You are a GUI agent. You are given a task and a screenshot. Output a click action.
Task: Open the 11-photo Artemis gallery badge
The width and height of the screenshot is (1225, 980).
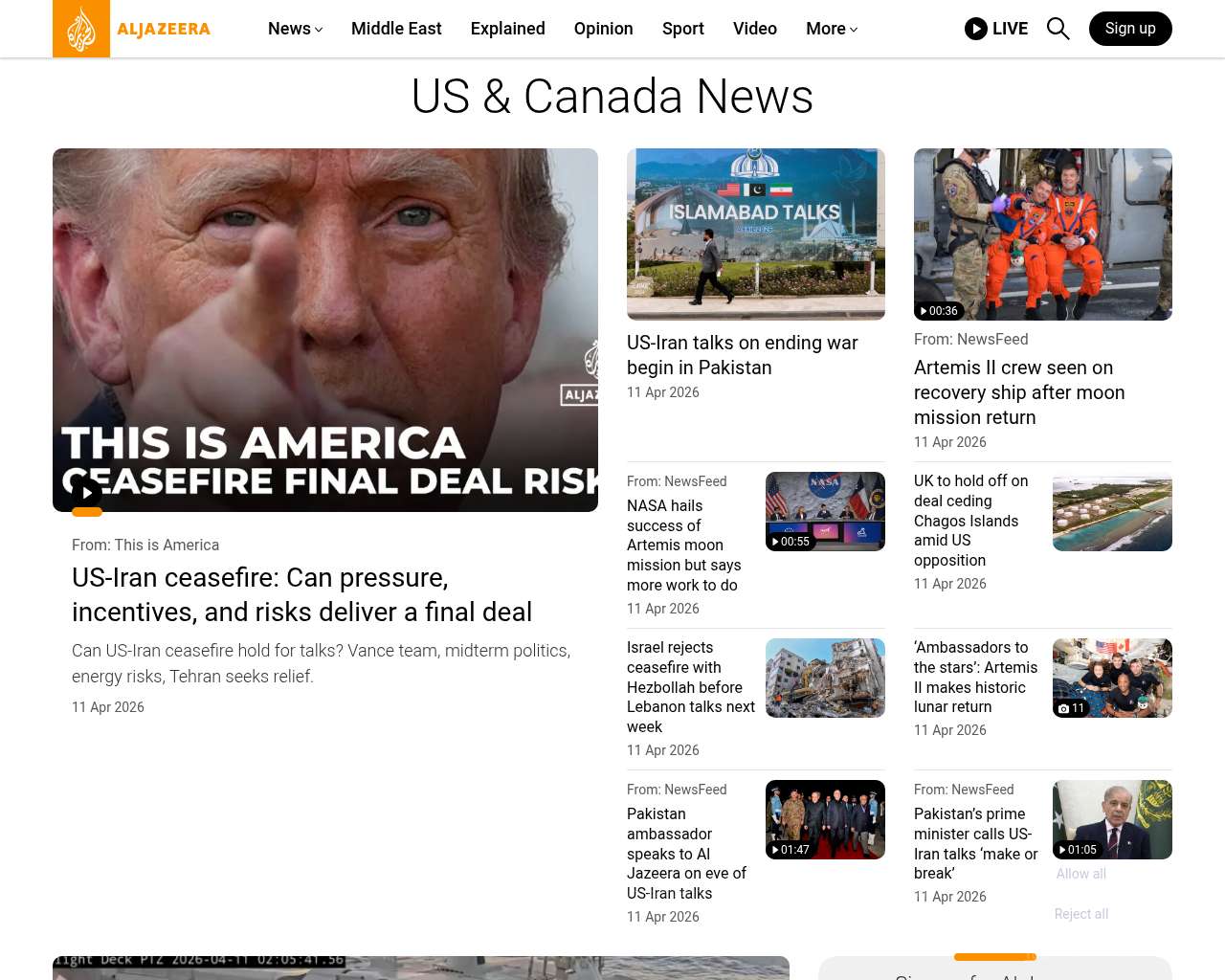1071,708
